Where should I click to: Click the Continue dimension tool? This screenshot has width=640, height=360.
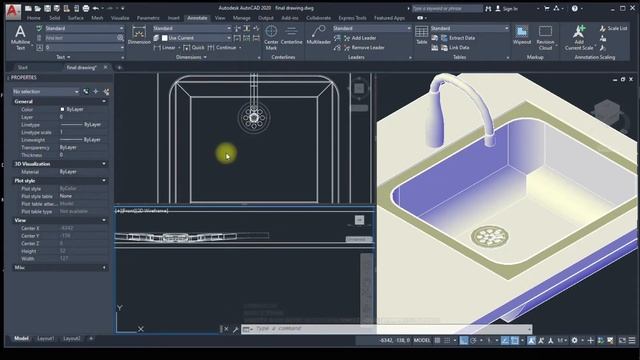pyautogui.click(x=222, y=48)
